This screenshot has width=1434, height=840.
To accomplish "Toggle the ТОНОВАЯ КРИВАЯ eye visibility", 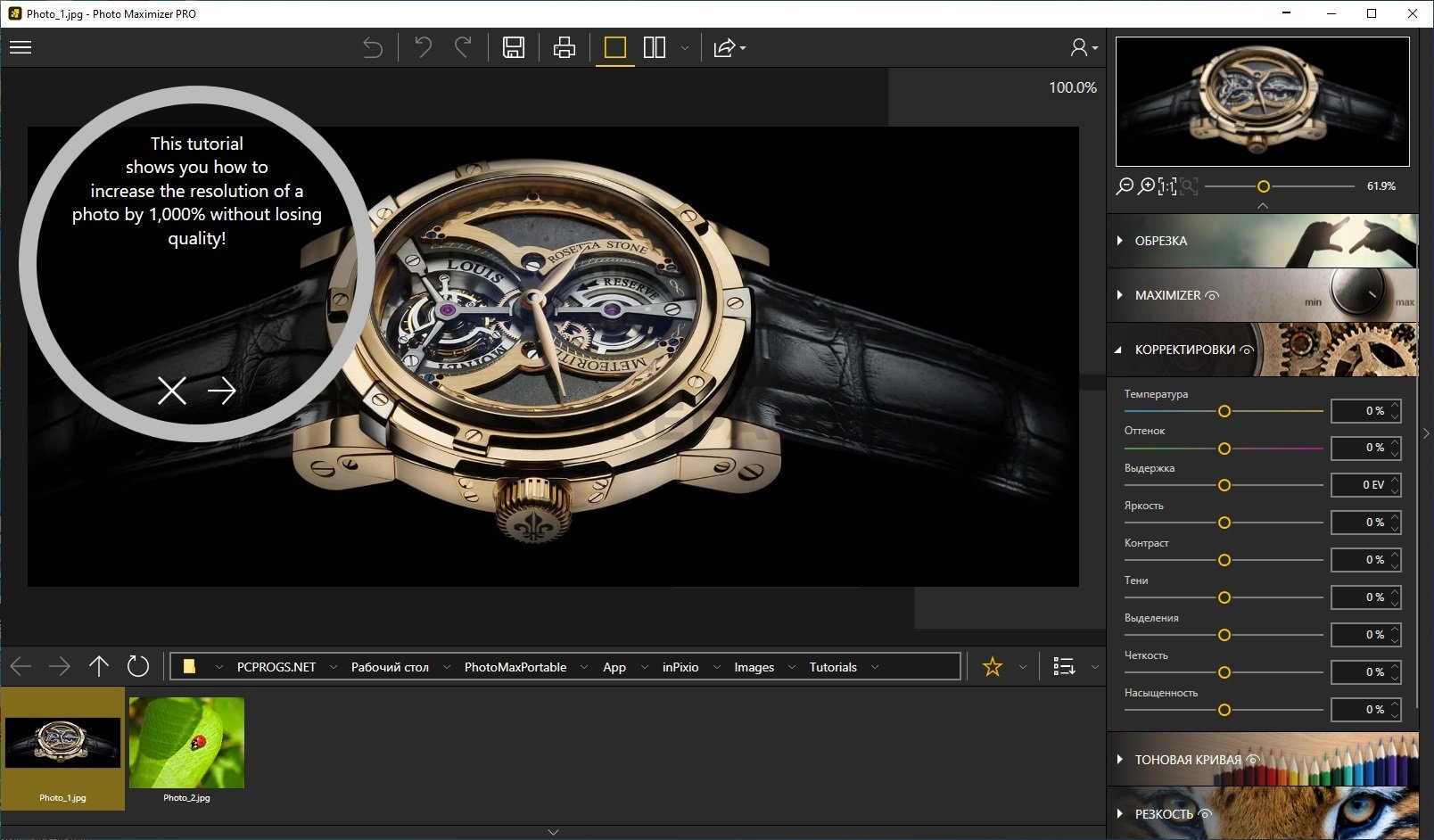I will pos(1253,760).
